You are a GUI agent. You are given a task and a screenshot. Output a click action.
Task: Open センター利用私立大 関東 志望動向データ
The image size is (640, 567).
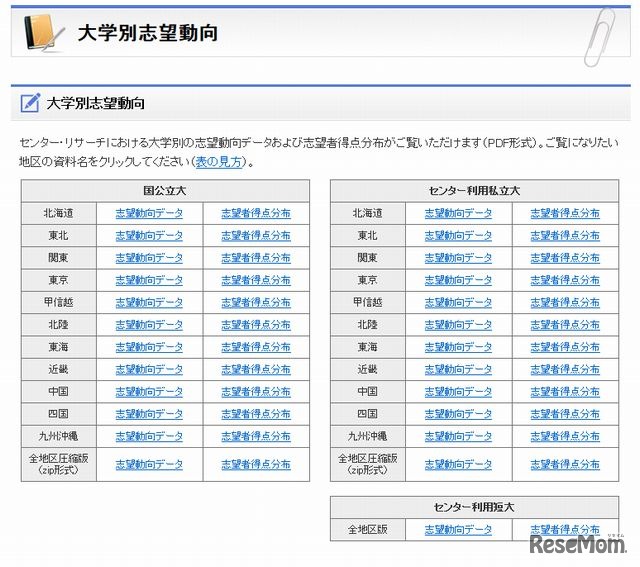click(458, 258)
